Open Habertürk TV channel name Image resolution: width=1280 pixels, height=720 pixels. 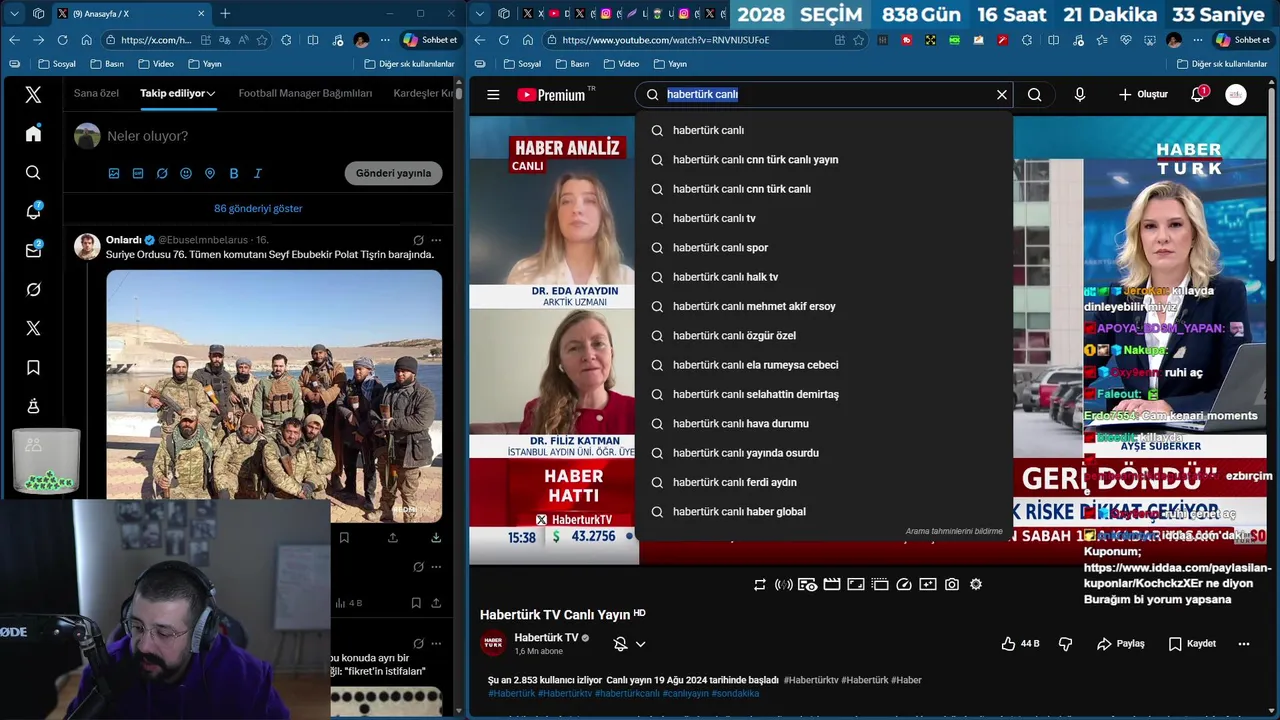coord(546,638)
